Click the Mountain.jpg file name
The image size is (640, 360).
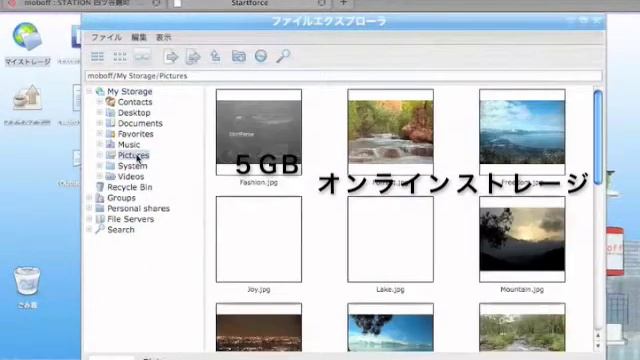click(x=522, y=289)
